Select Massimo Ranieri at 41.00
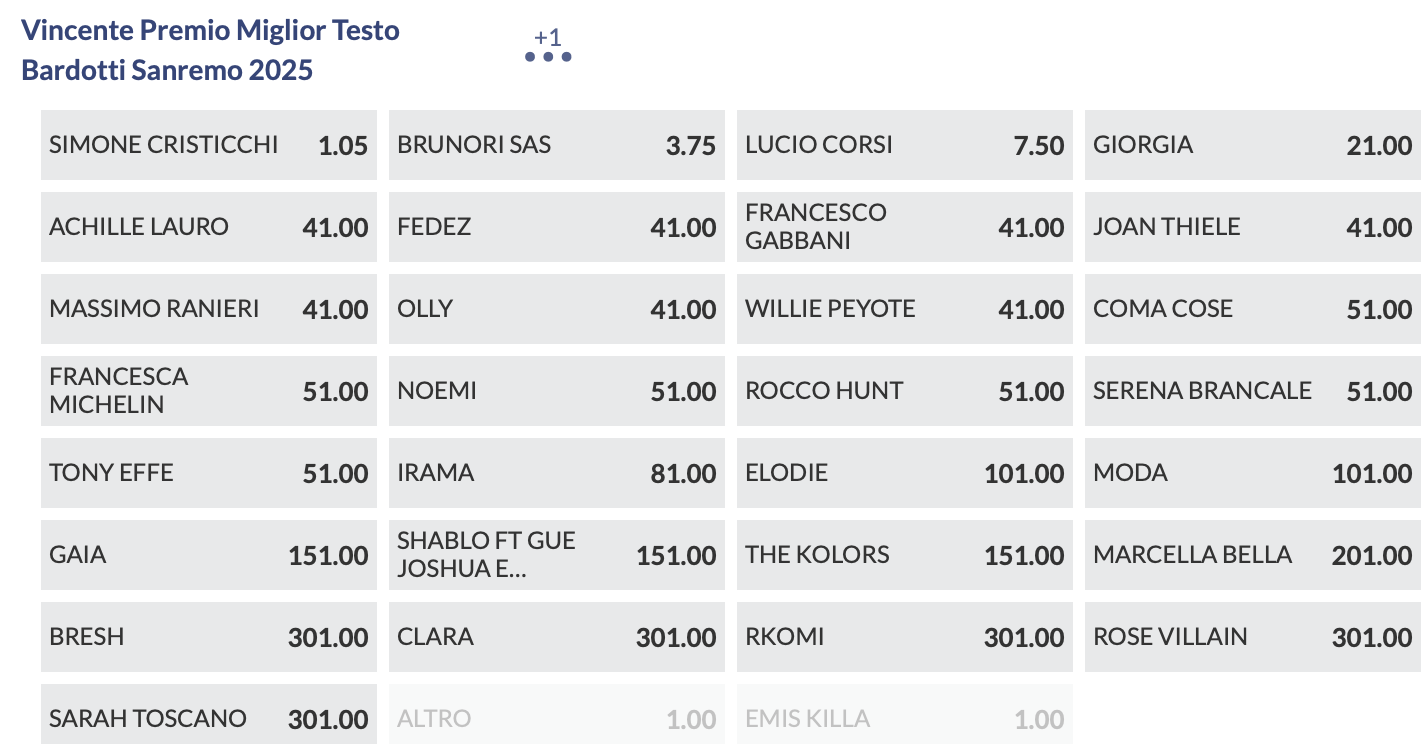 point(208,309)
